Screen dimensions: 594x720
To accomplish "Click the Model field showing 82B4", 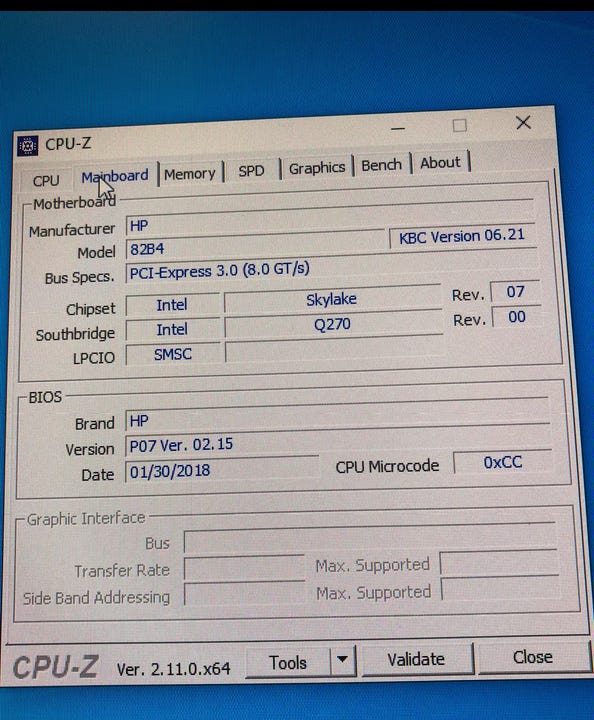I will 255,246.
